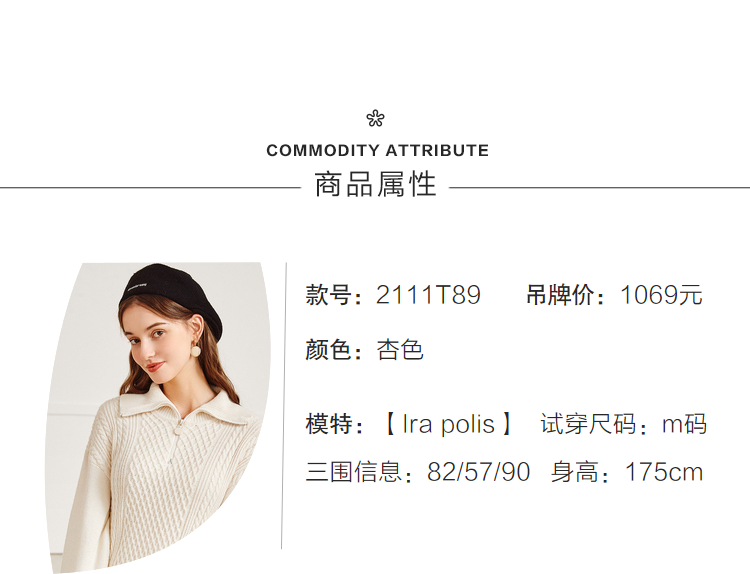
Task: Click the tag price 1069元
Action: [x=661, y=294]
